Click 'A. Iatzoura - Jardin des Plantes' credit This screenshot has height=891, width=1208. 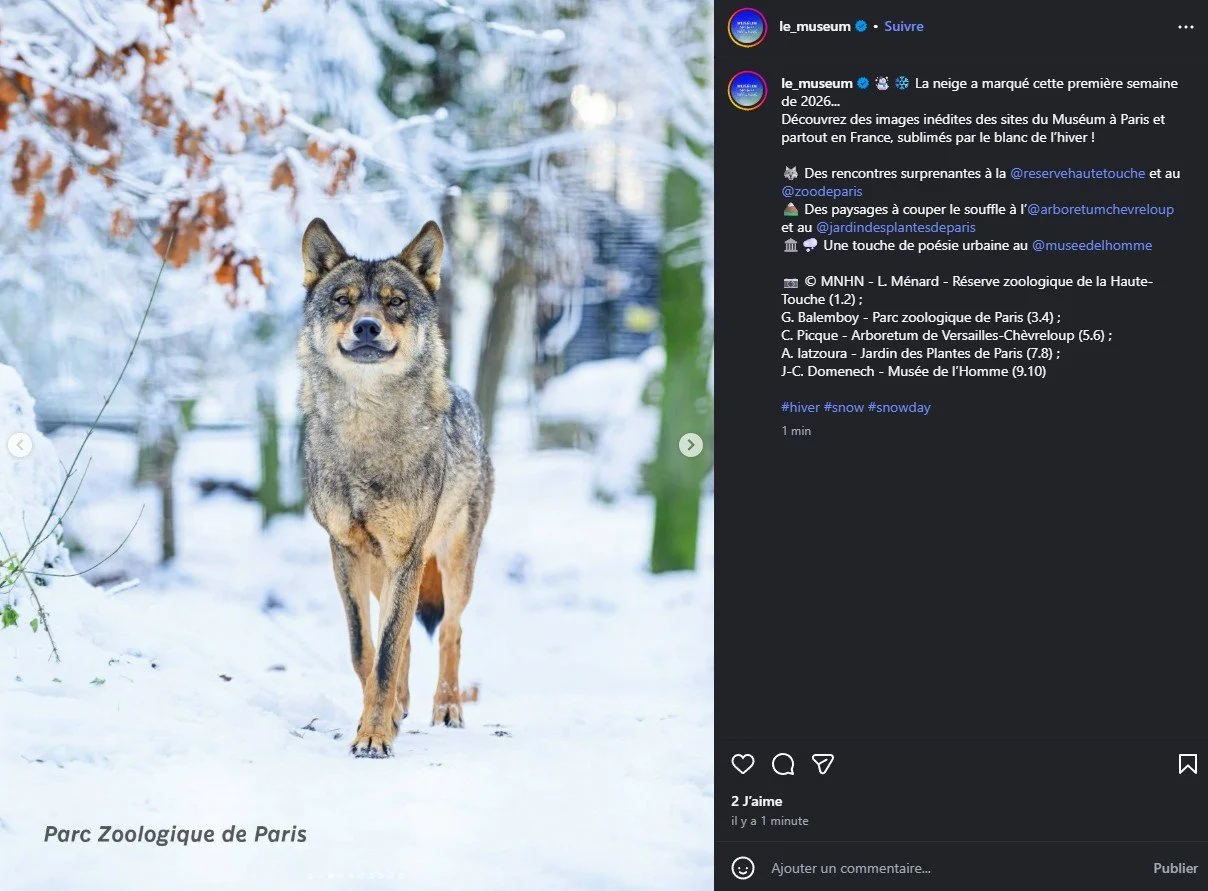coord(921,353)
